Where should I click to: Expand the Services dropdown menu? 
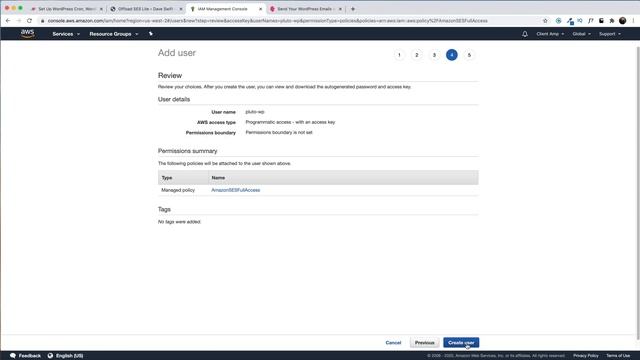tap(66, 34)
